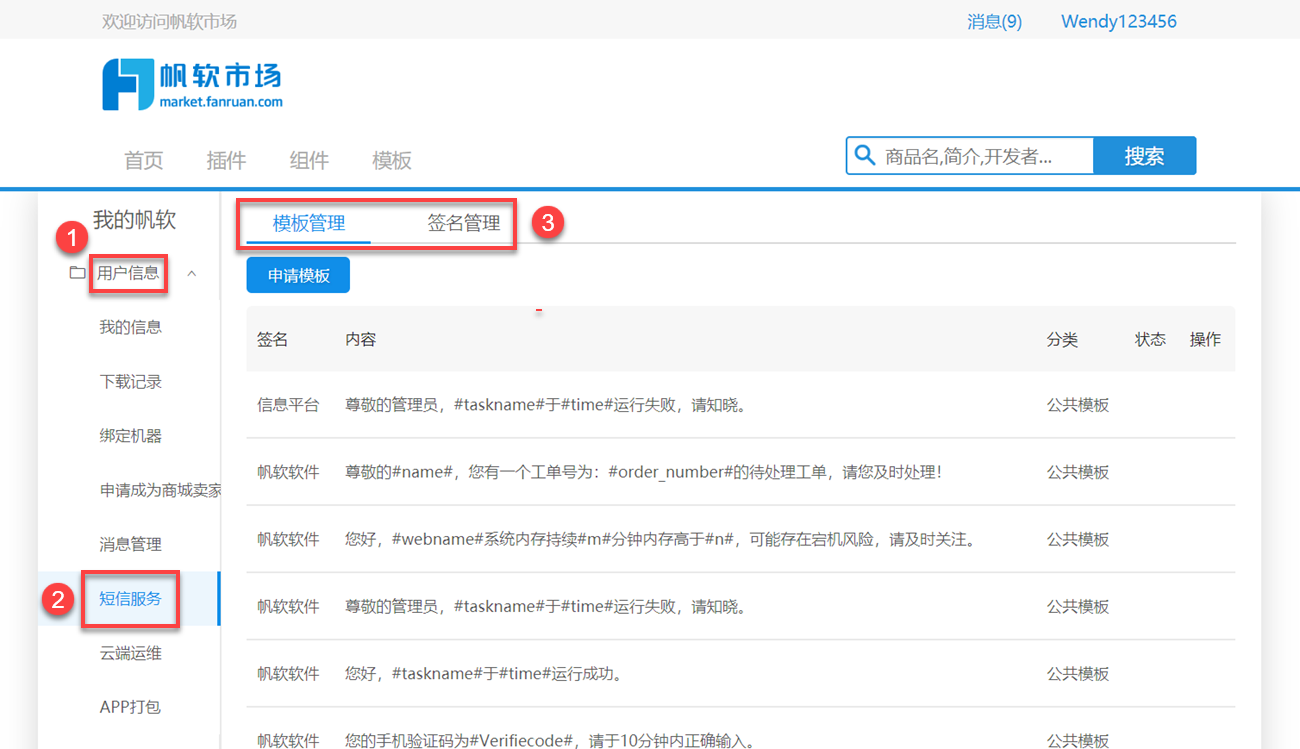
Task: Open the 模板 navigation item
Action: [x=392, y=160]
